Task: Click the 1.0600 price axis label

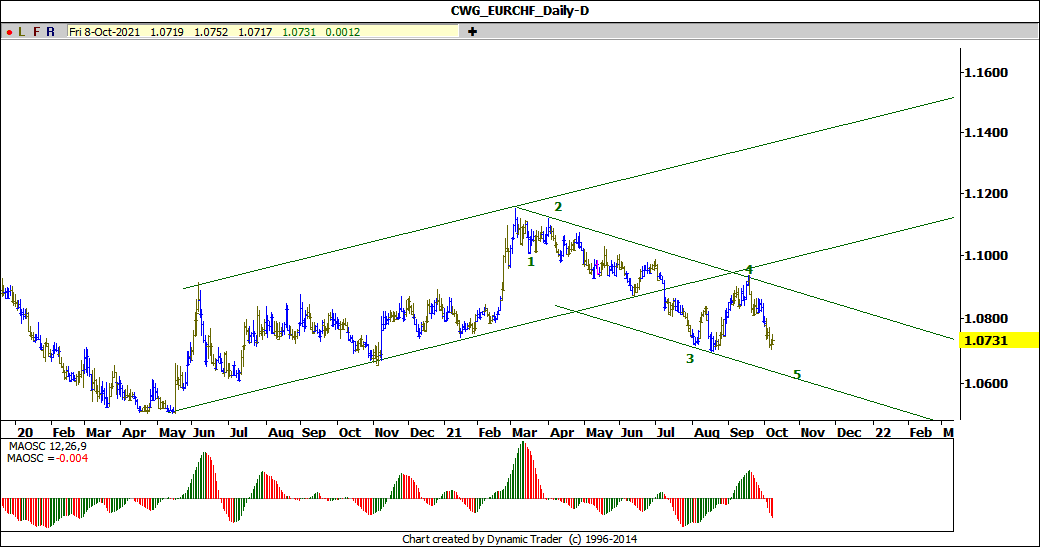Action: (984, 384)
